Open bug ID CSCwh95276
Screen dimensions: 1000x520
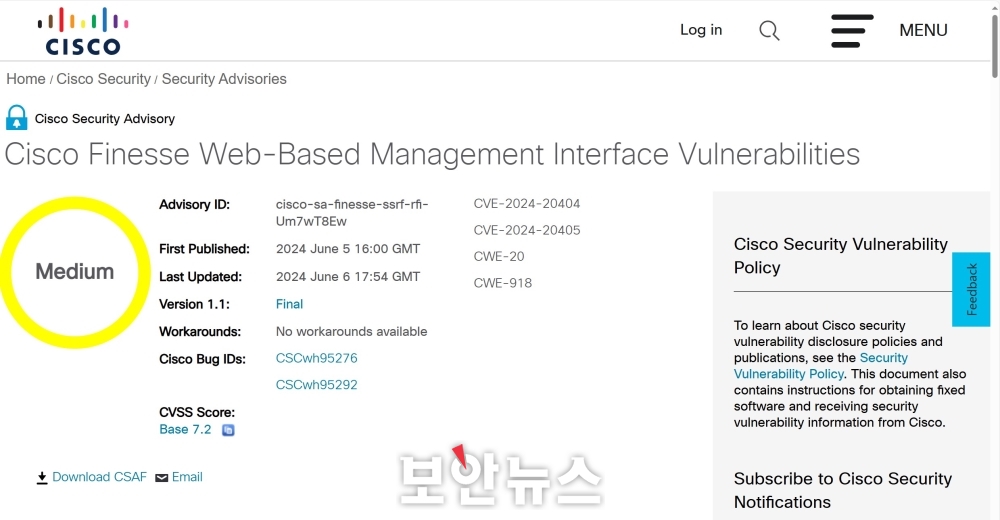pyautogui.click(x=316, y=358)
